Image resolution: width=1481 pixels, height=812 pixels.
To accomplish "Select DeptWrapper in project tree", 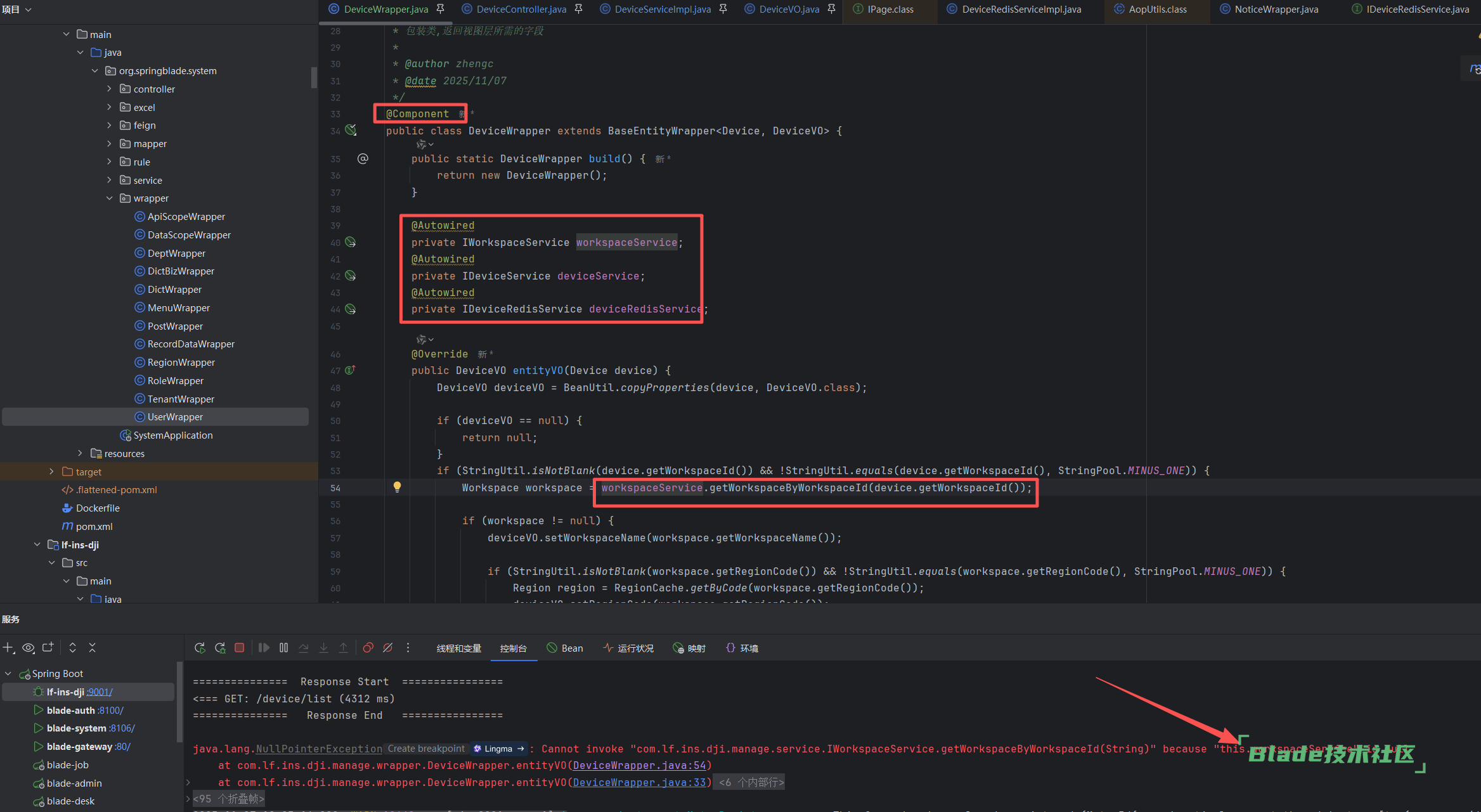I will pyautogui.click(x=176, y=253).
